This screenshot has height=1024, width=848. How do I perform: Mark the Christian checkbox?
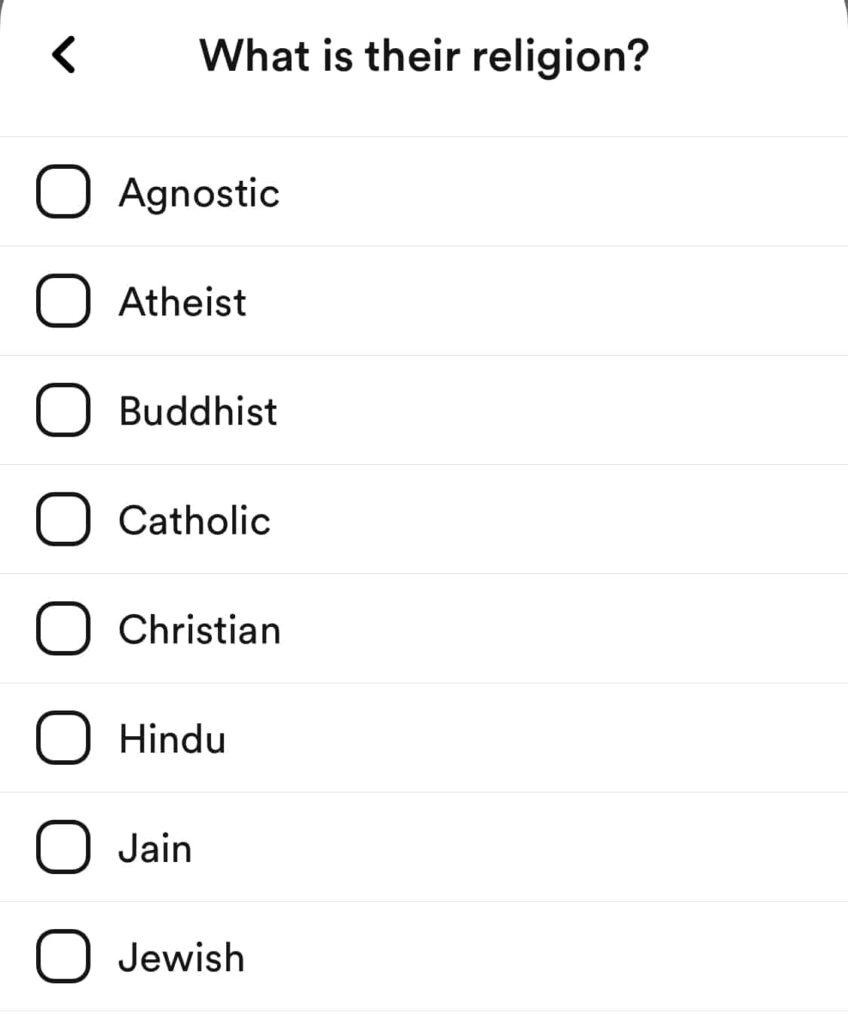point(64,630)
